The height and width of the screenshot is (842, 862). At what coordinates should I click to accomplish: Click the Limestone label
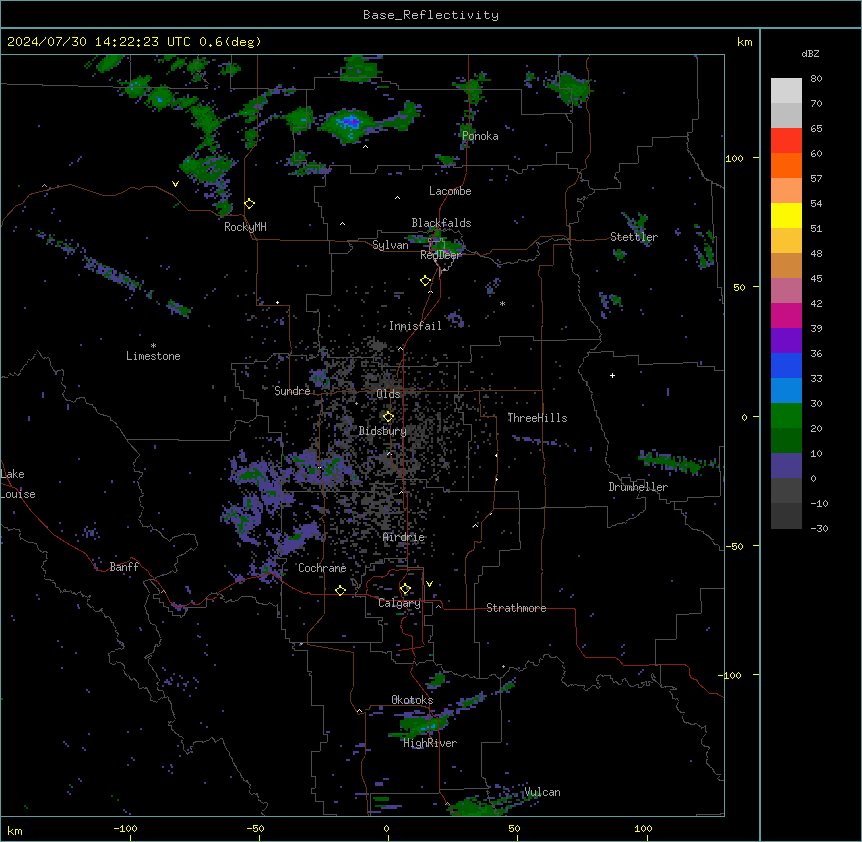[153, 356]
